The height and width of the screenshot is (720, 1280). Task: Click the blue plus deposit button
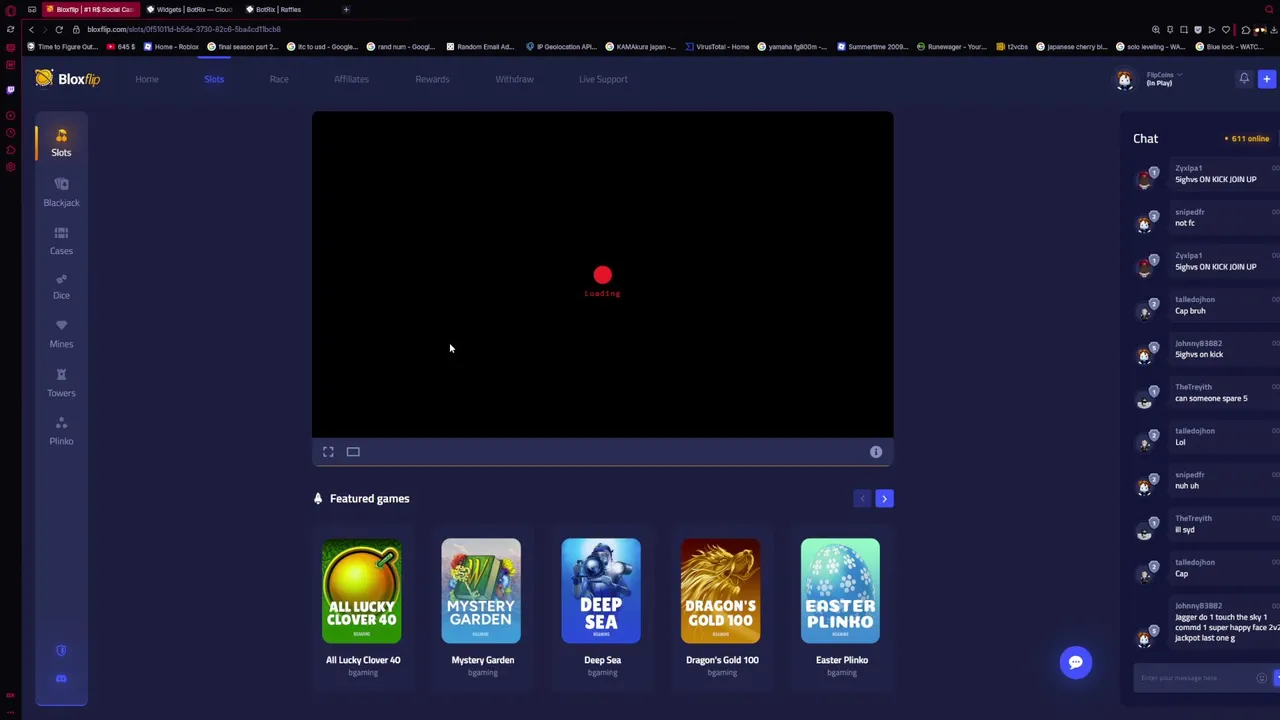(x=1266, y=79)
